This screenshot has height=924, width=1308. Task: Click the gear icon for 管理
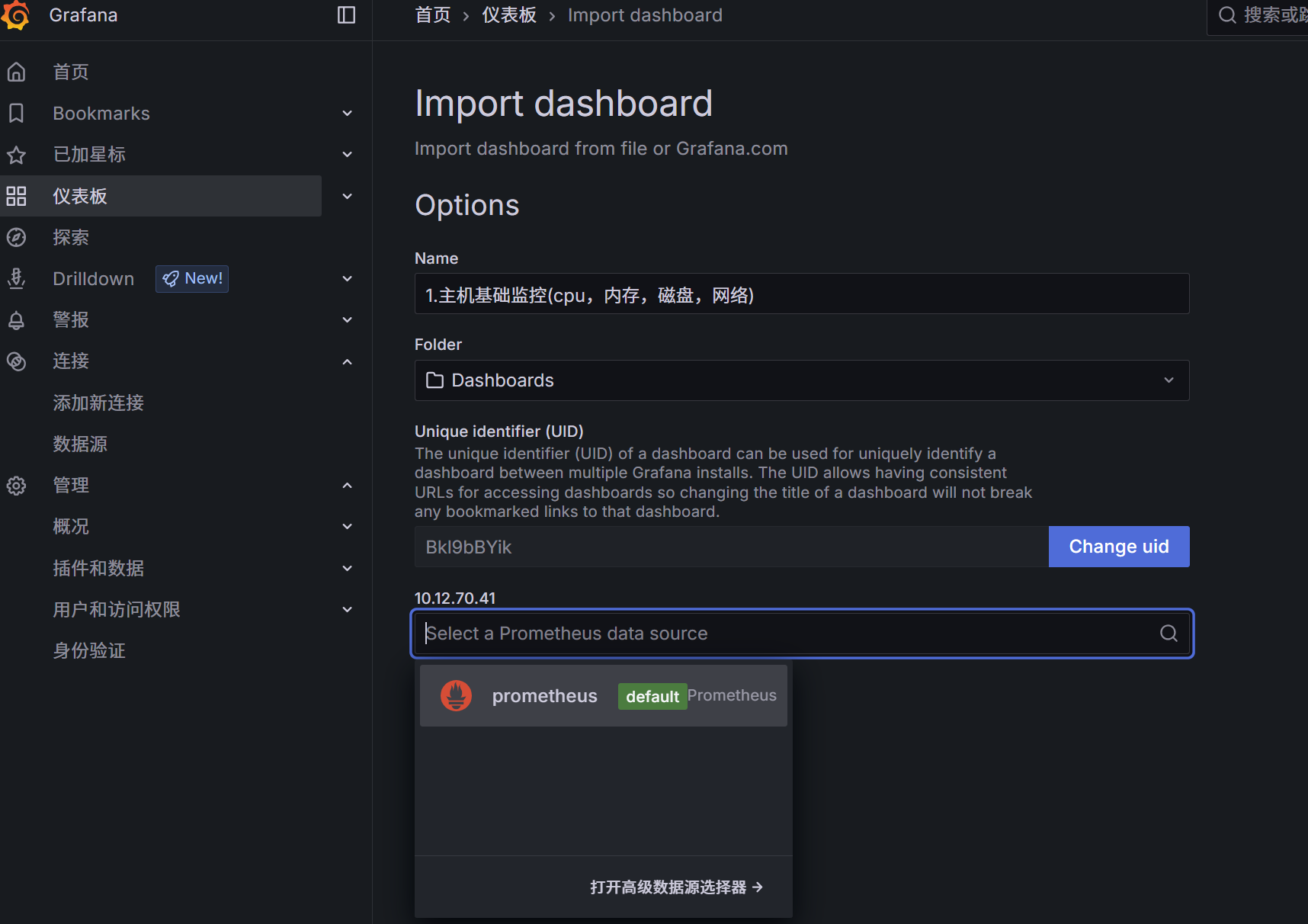tap(16, 486)
